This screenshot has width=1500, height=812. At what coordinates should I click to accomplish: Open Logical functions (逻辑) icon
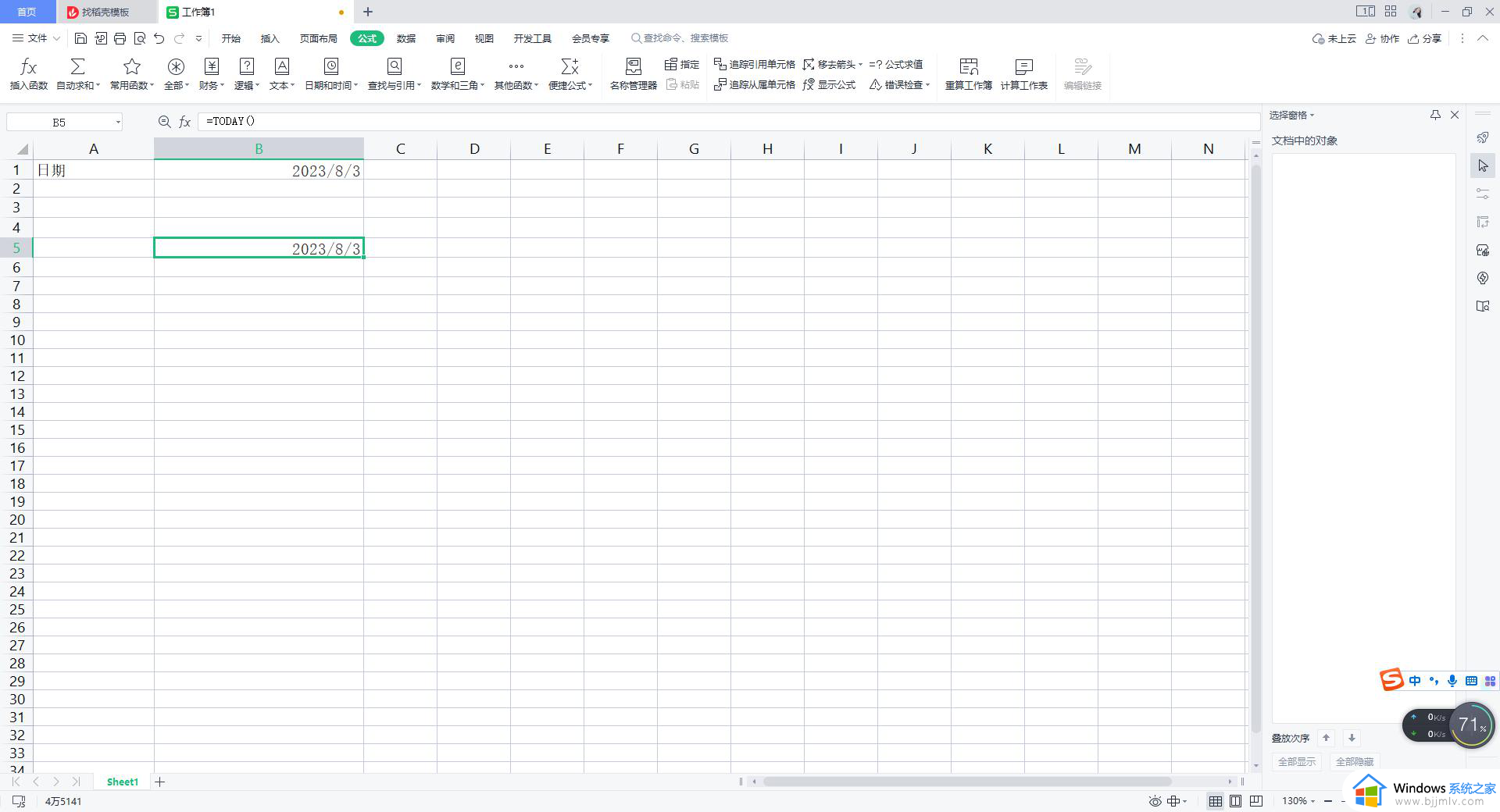(246, 67)
